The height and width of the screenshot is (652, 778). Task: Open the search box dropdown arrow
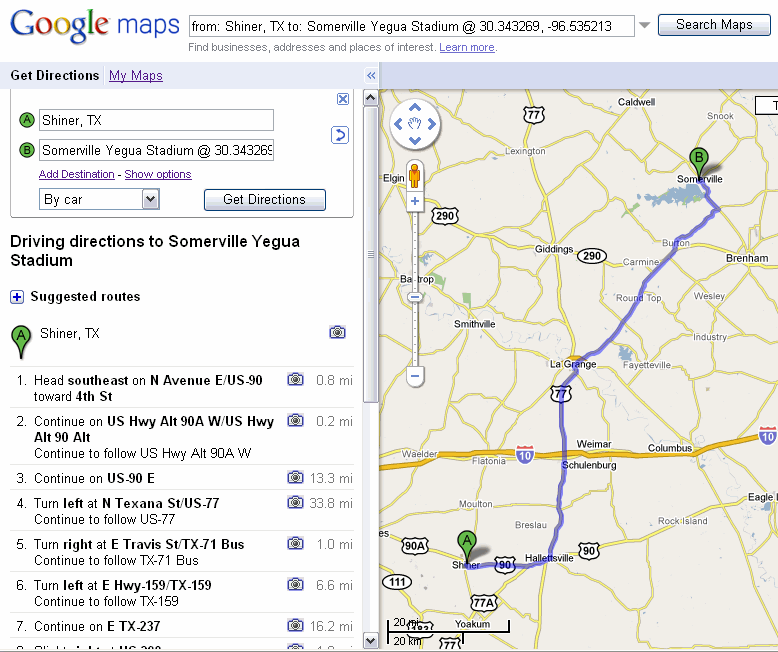645,25
